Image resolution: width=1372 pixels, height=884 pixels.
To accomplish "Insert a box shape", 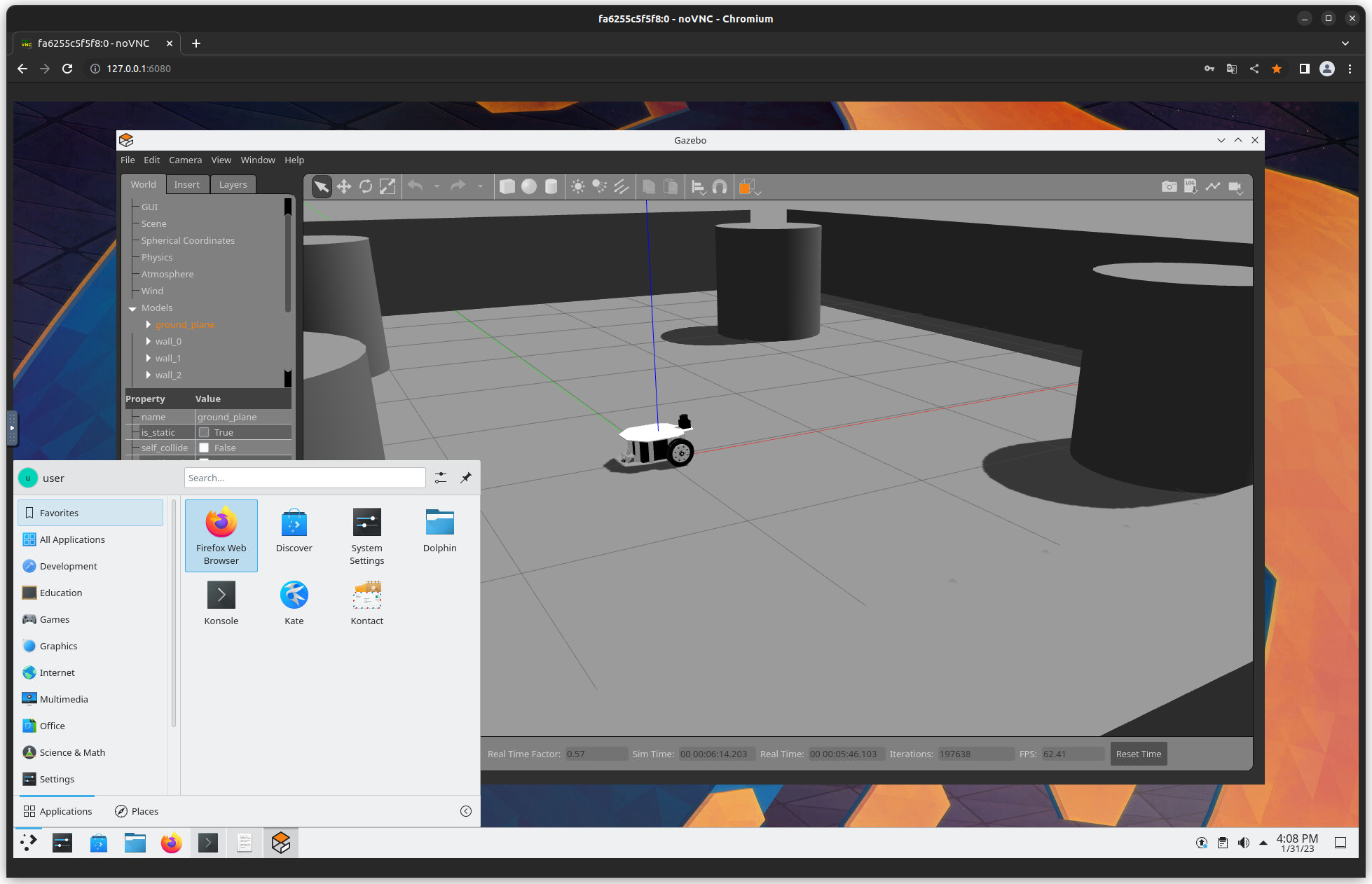I will (507, 186).
